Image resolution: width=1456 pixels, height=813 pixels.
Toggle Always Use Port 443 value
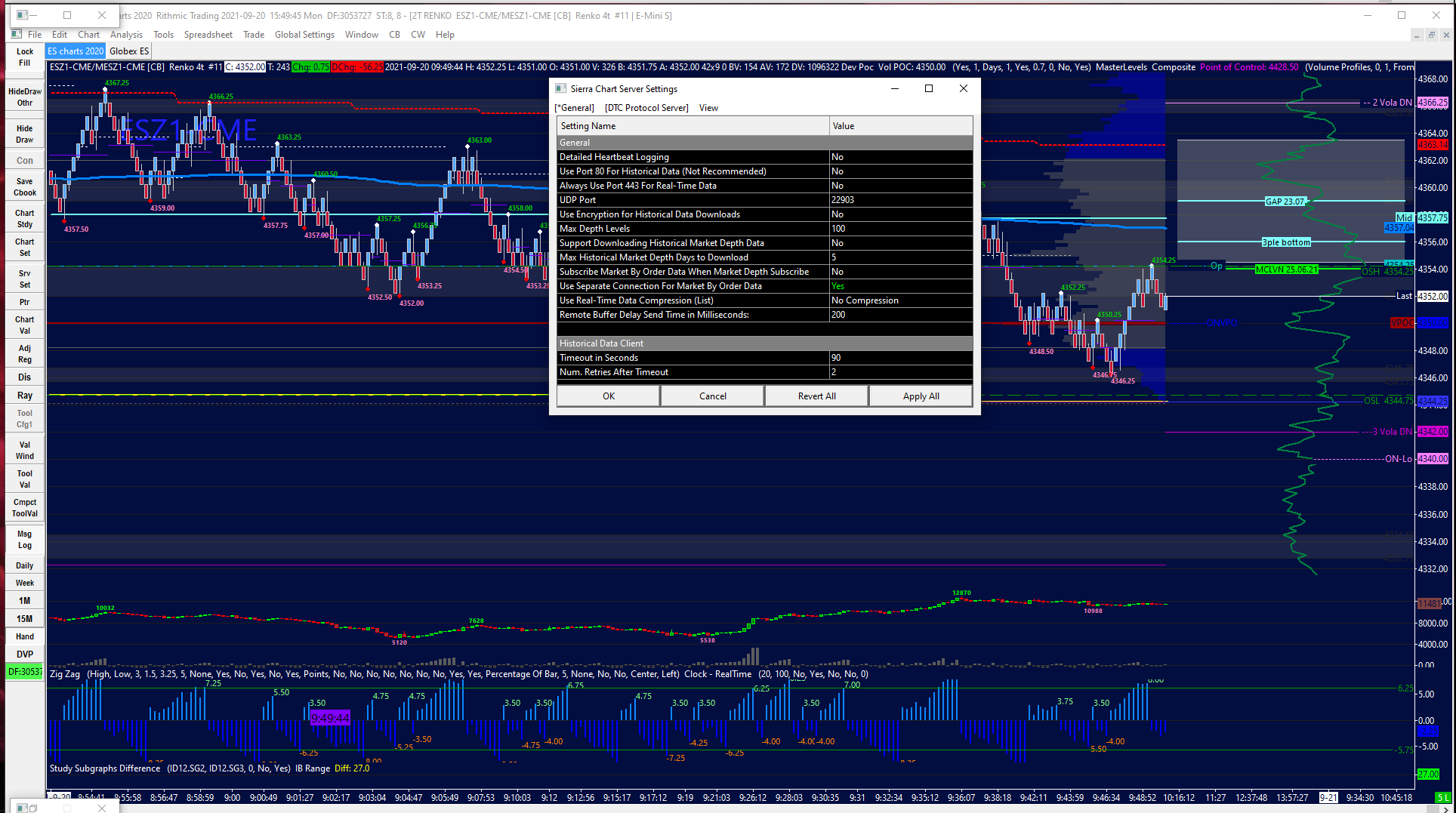click(901, 186)
